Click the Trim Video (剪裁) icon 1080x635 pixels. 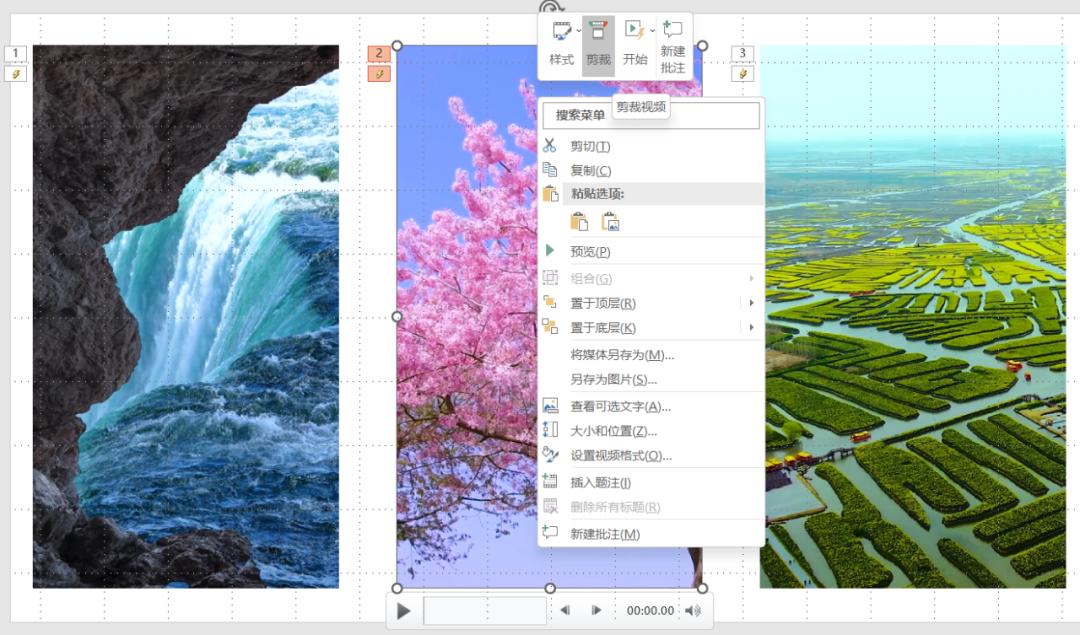(x=598, y=34)
